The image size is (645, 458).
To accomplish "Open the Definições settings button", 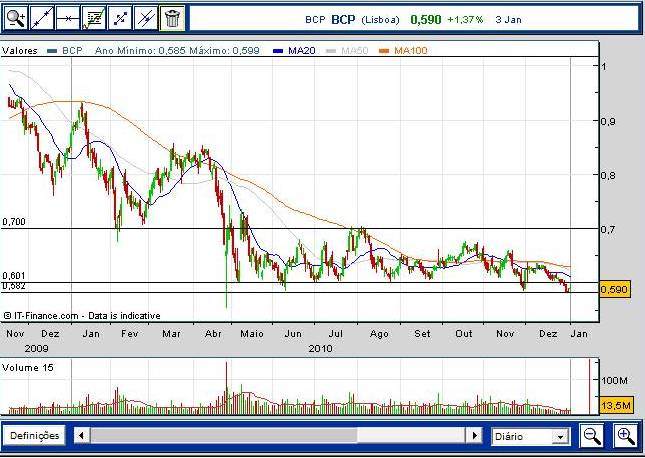I will 35,435.
